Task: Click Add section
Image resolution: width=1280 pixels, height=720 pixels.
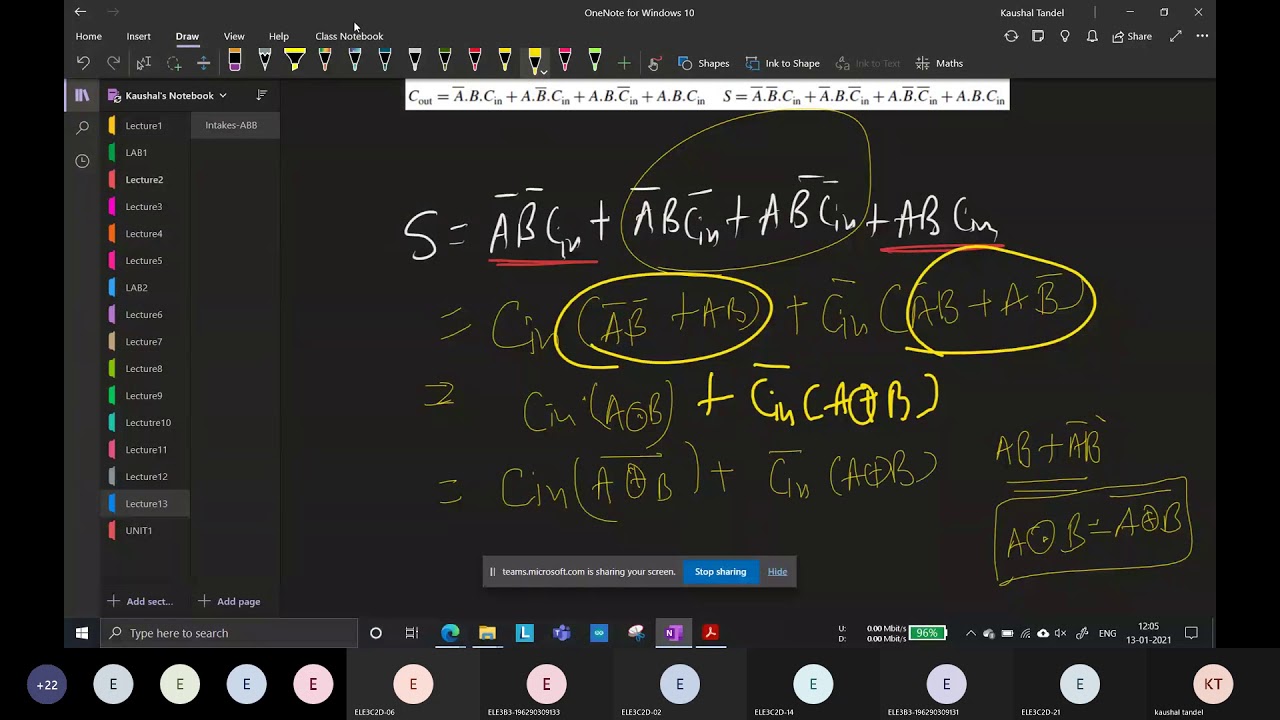Action: 140,601
